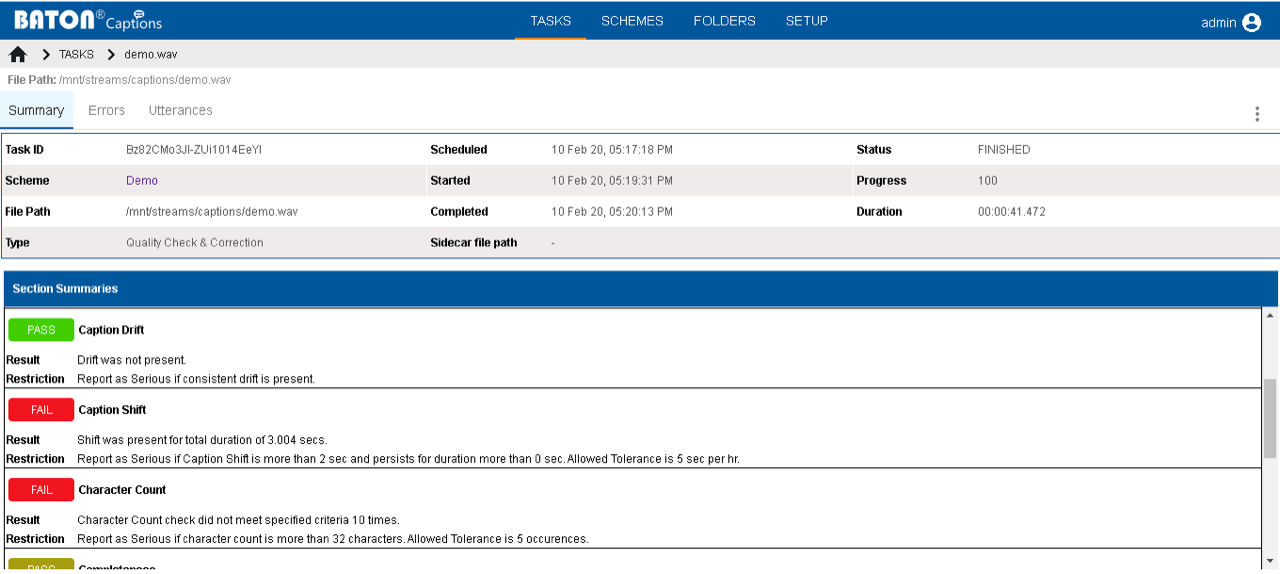Click demo.wav in the breadcrumb
This screenshot has height=574, width=1280.
tap(151, 55)
